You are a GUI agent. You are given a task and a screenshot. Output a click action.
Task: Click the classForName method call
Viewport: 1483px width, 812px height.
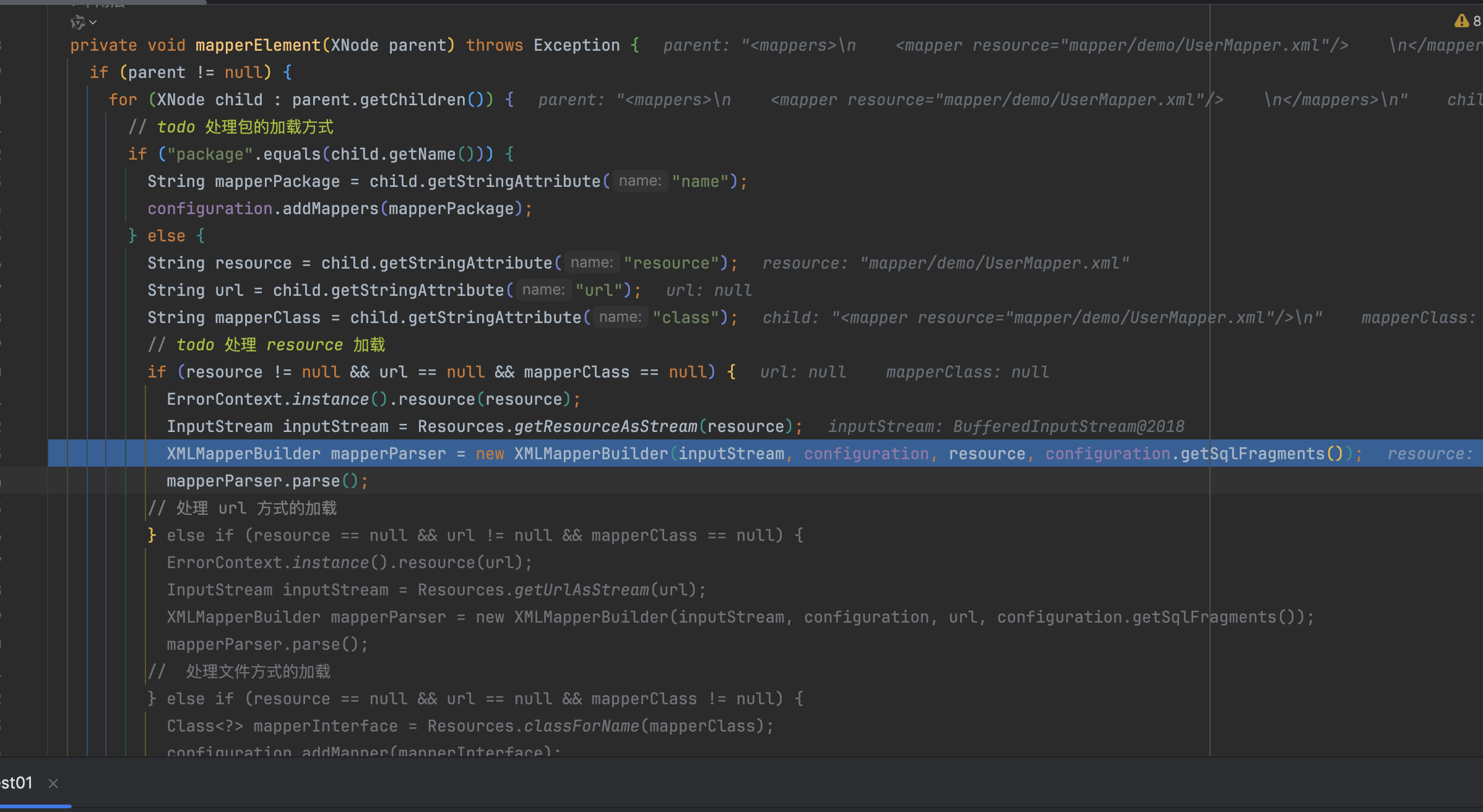pos(582,726)
